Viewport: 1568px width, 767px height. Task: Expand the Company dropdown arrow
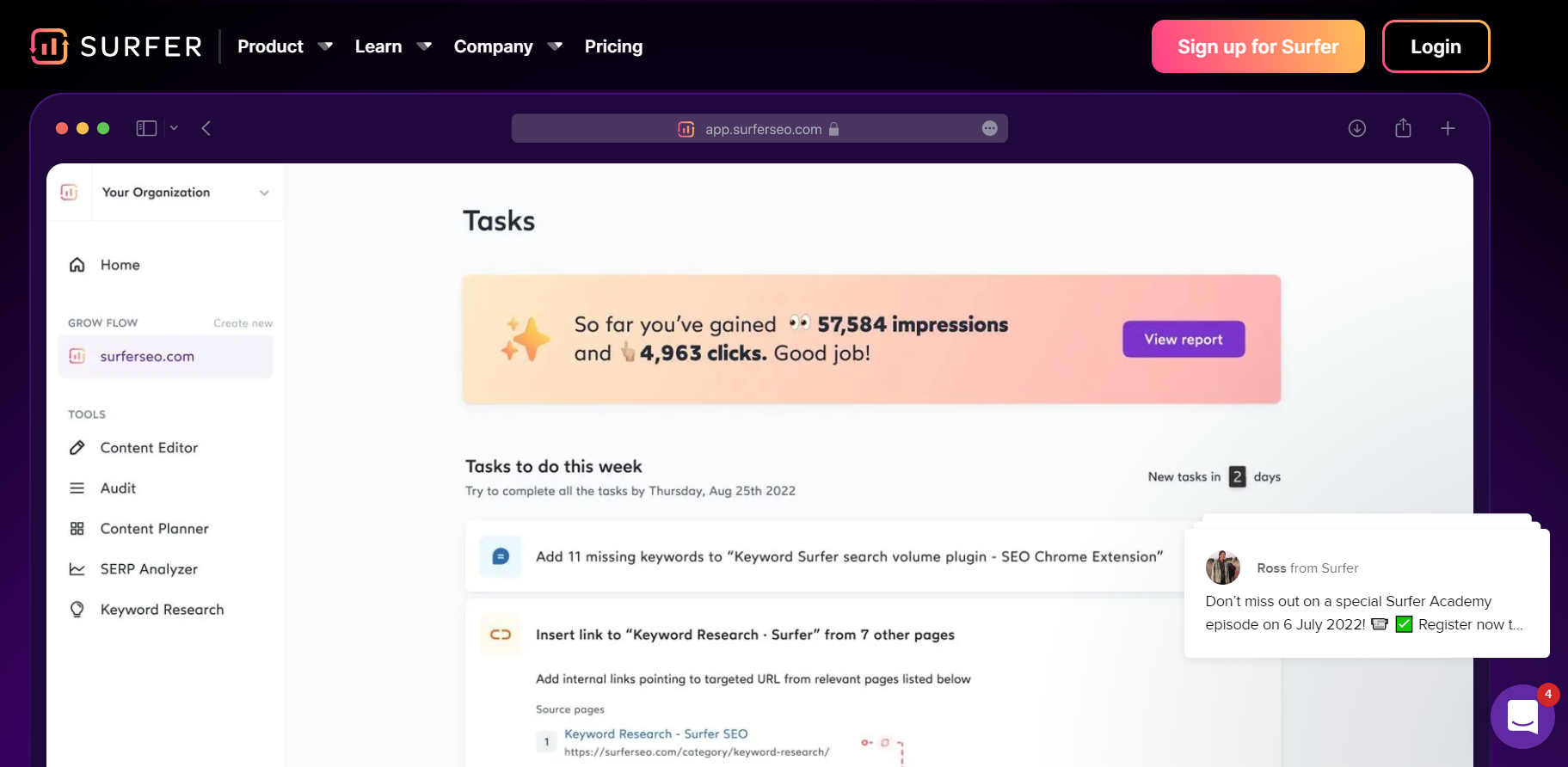click(x=555, y=46)
